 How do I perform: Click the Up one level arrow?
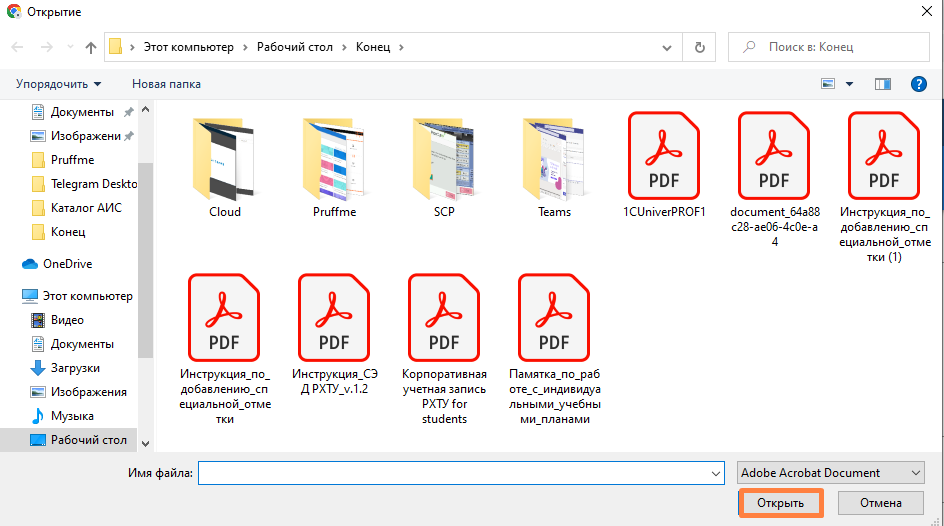point(91,47)
